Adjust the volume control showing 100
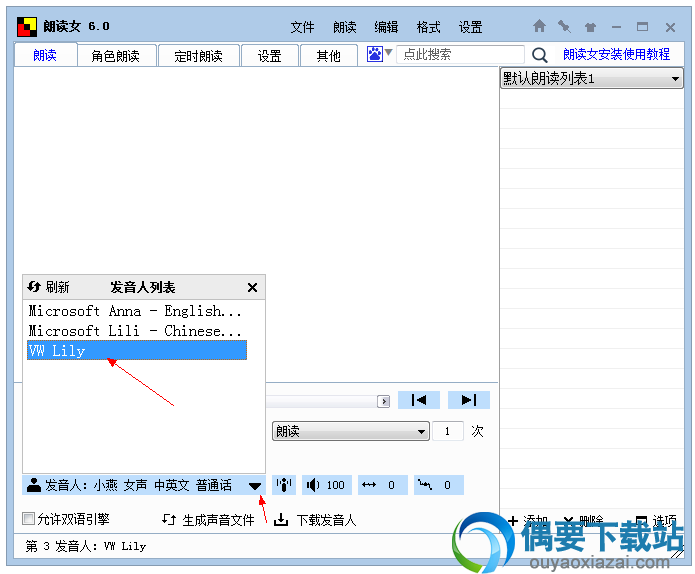Image resolution: width=695 pixels, height=574 pixels. 327,485
